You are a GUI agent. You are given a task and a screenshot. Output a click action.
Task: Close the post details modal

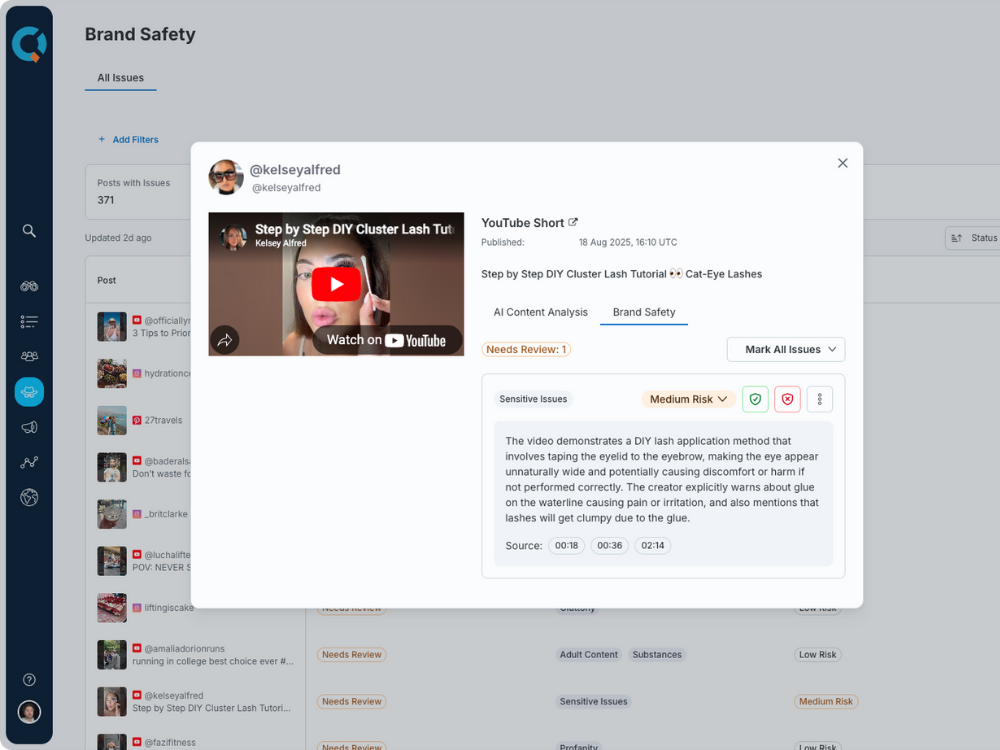coord(842,163)
